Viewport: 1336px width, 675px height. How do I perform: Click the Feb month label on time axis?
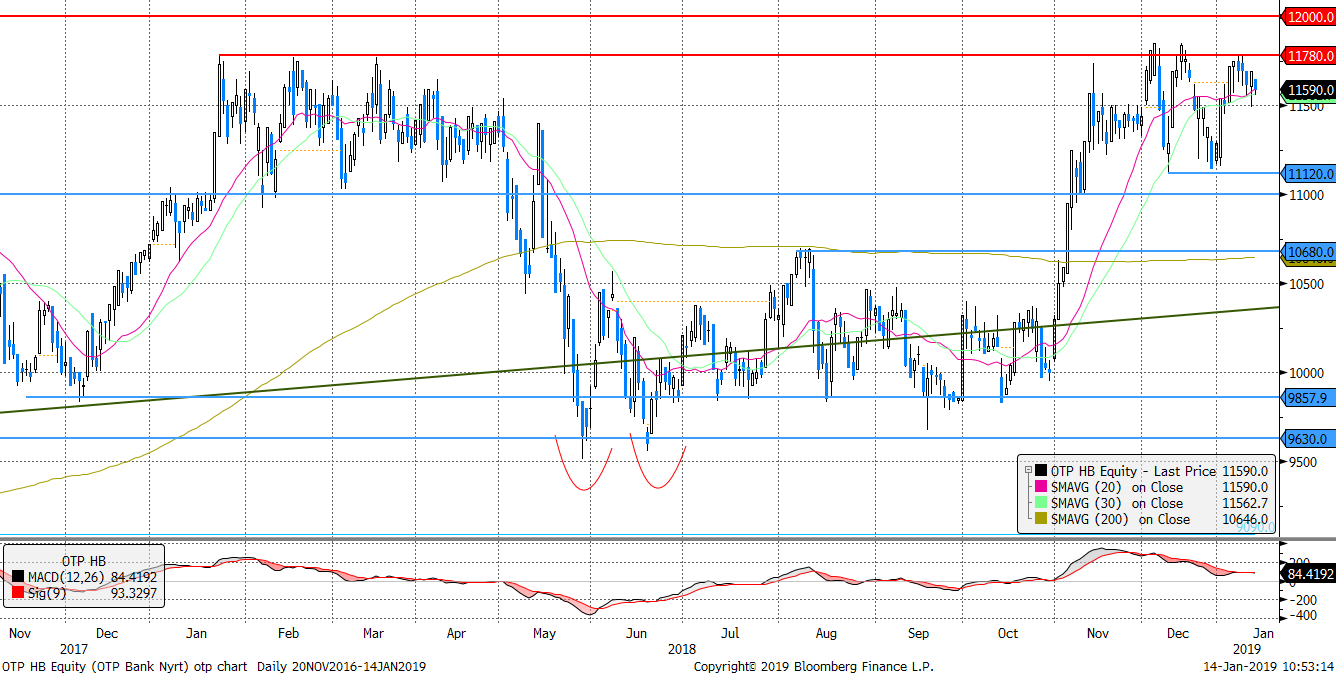coord(289,633)
